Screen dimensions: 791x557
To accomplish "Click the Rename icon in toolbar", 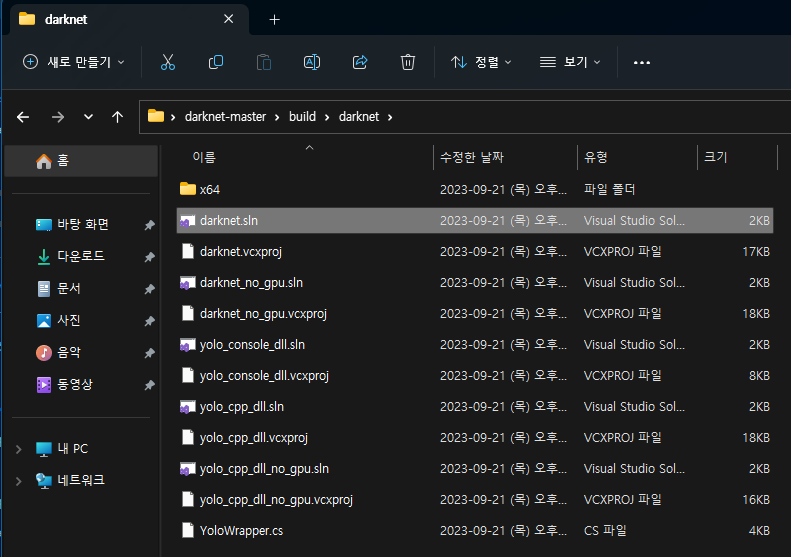I will 312,62.
